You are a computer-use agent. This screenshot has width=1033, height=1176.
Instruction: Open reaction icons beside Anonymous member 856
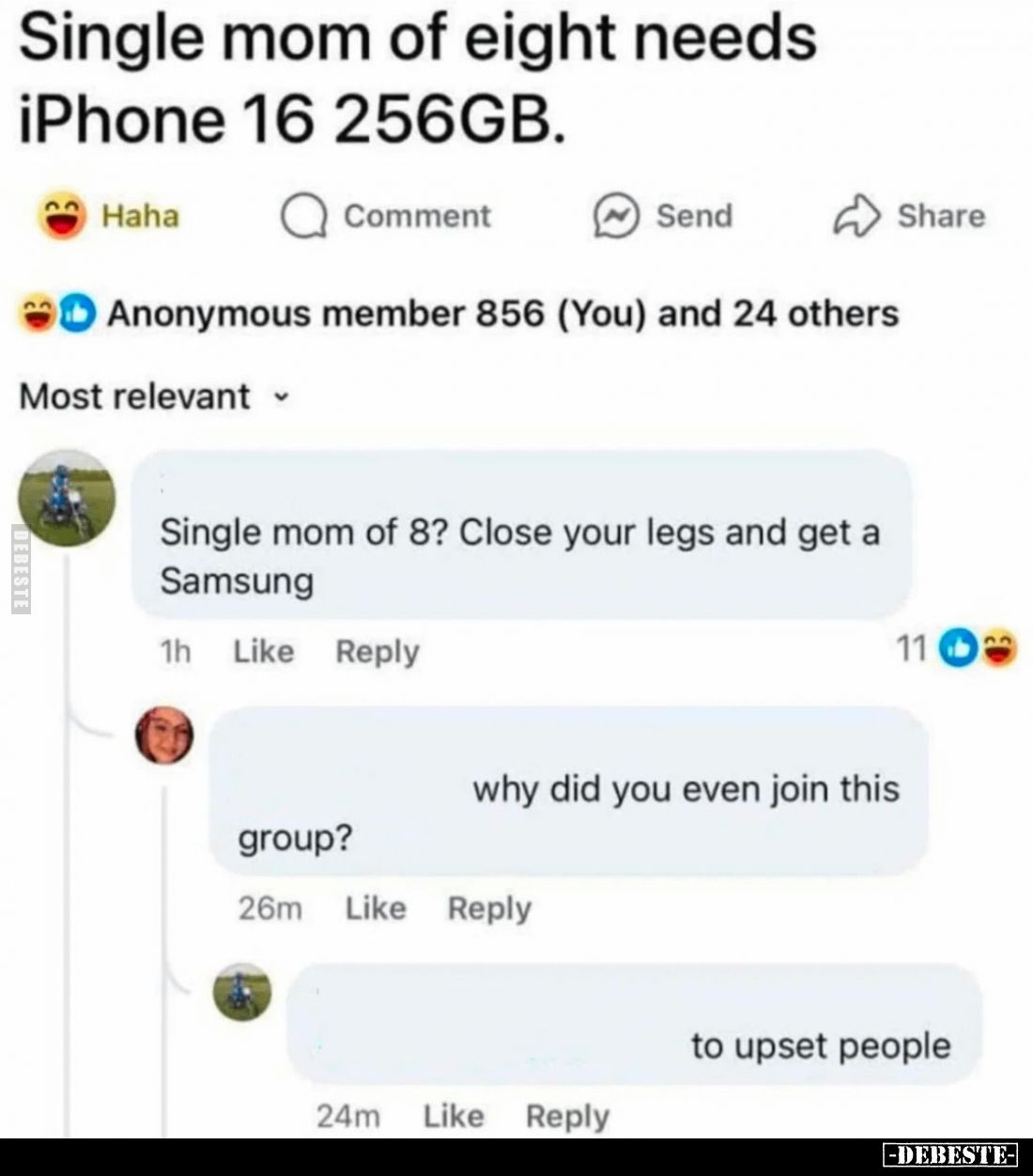tap(58, 314)
